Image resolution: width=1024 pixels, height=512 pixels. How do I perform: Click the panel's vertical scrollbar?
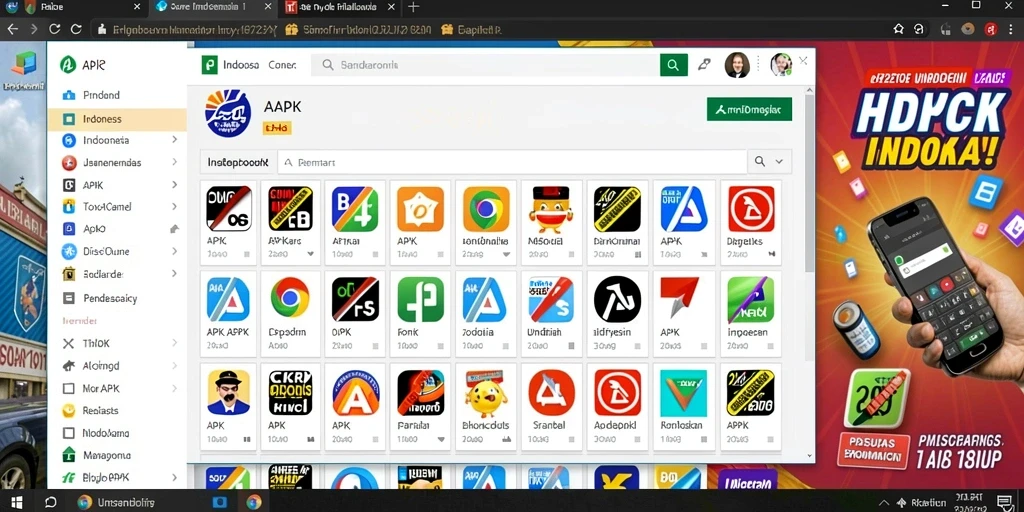click(810, 183)
